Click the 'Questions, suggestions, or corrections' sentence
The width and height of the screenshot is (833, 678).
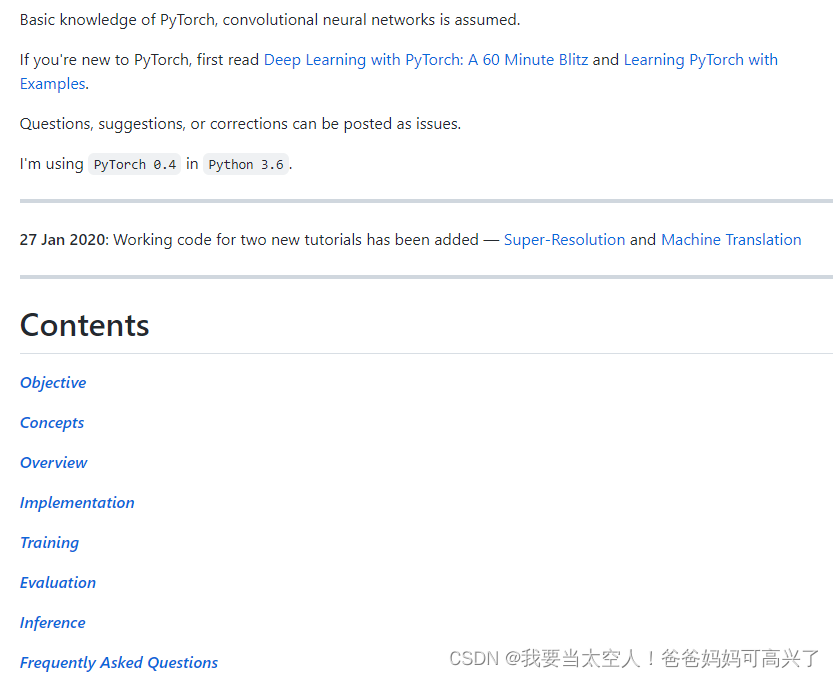click(x=240, y=124)
